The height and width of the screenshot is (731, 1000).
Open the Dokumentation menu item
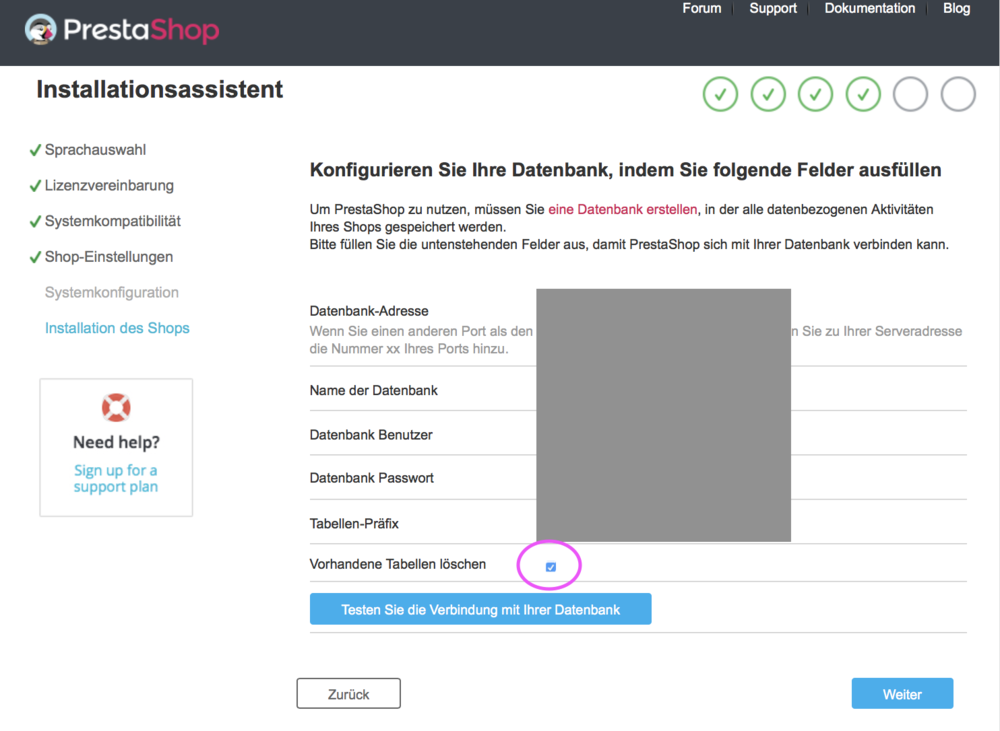pyautogui.click(x=870, y=8)
